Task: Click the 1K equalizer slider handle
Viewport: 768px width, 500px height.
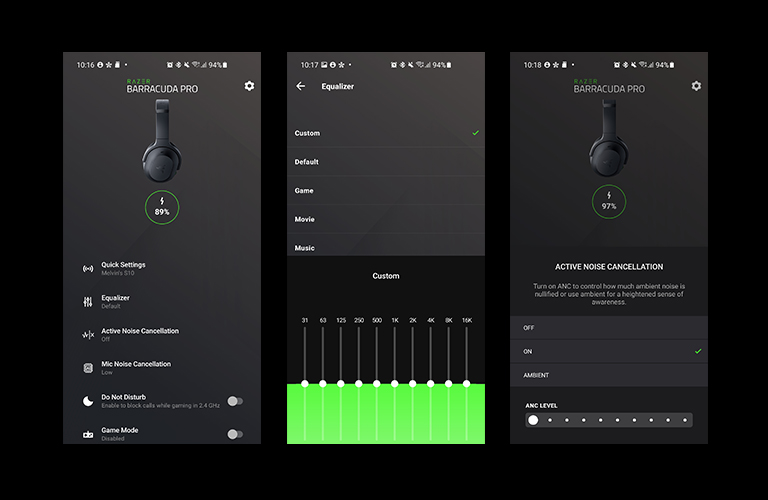Action: tap(395, 383)
